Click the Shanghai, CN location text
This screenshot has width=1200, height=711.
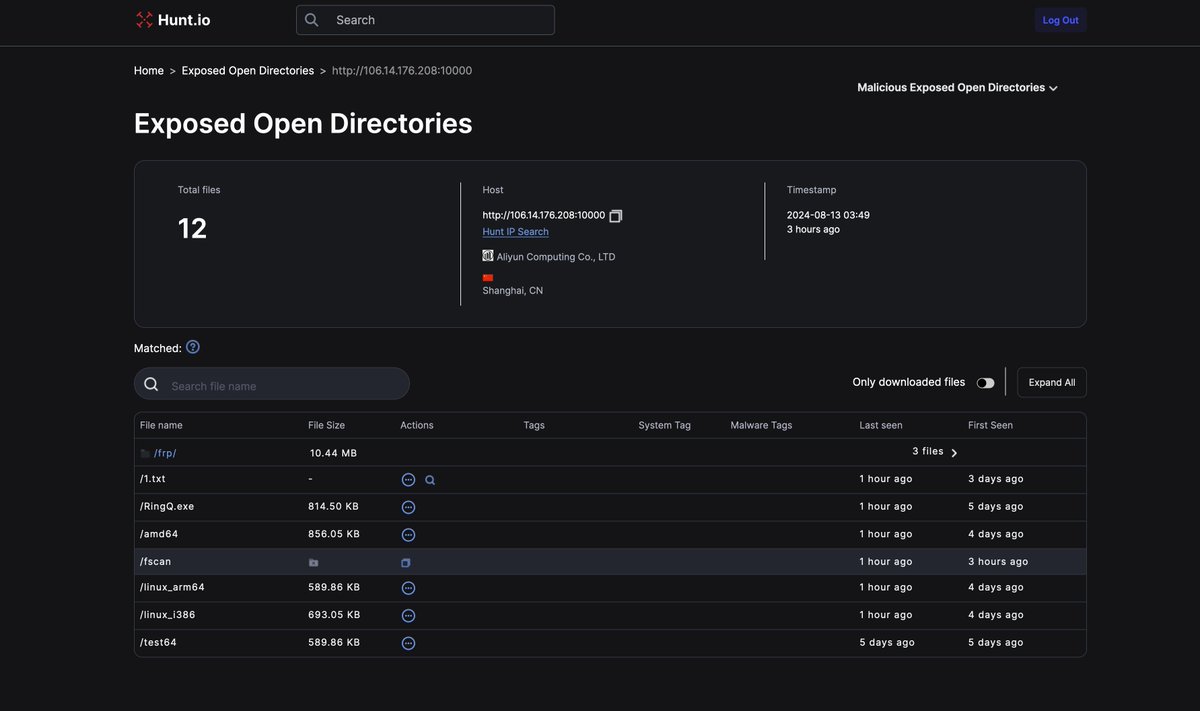[513, 291]
